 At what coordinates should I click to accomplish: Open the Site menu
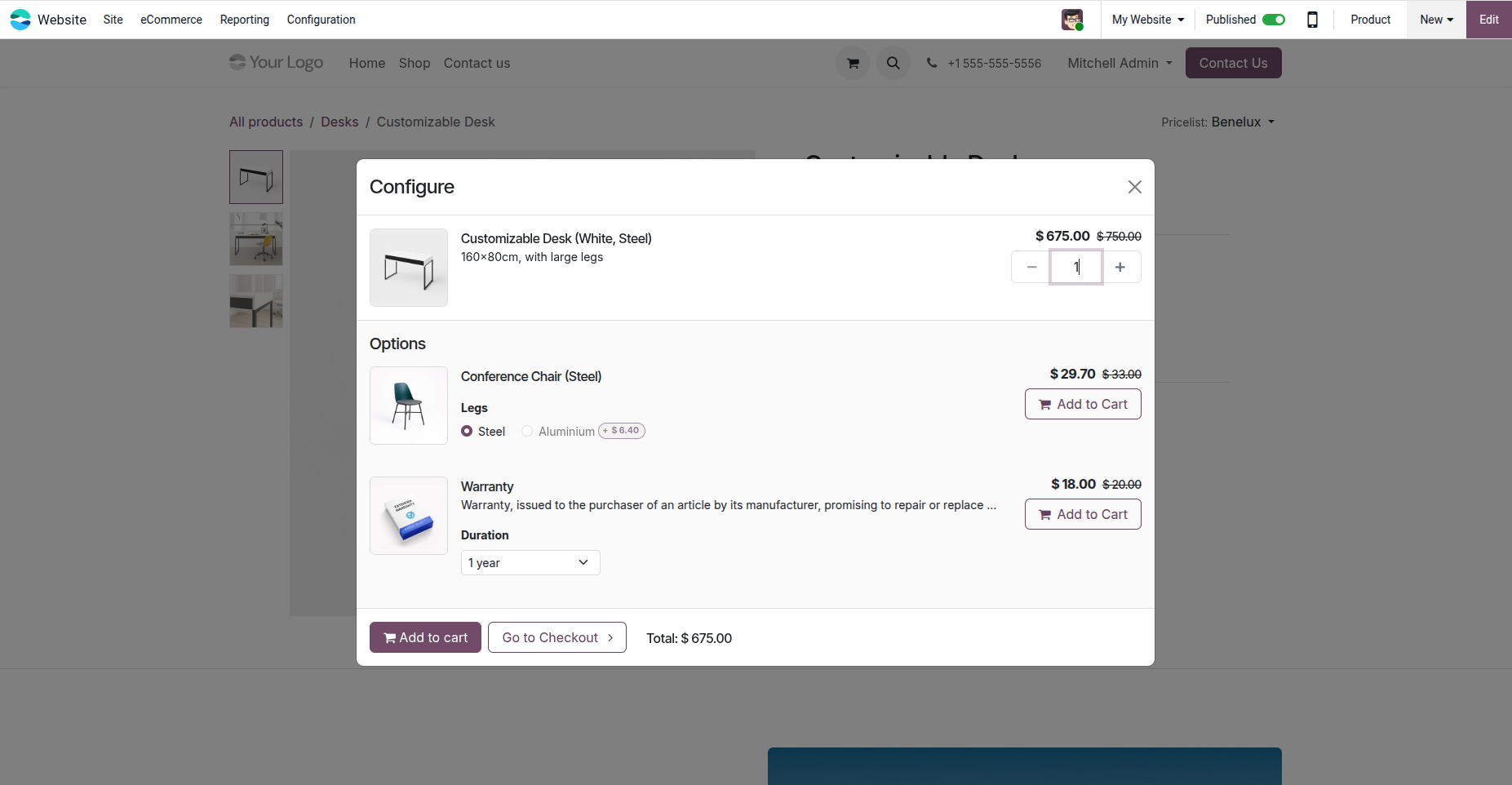coord(113,20)
